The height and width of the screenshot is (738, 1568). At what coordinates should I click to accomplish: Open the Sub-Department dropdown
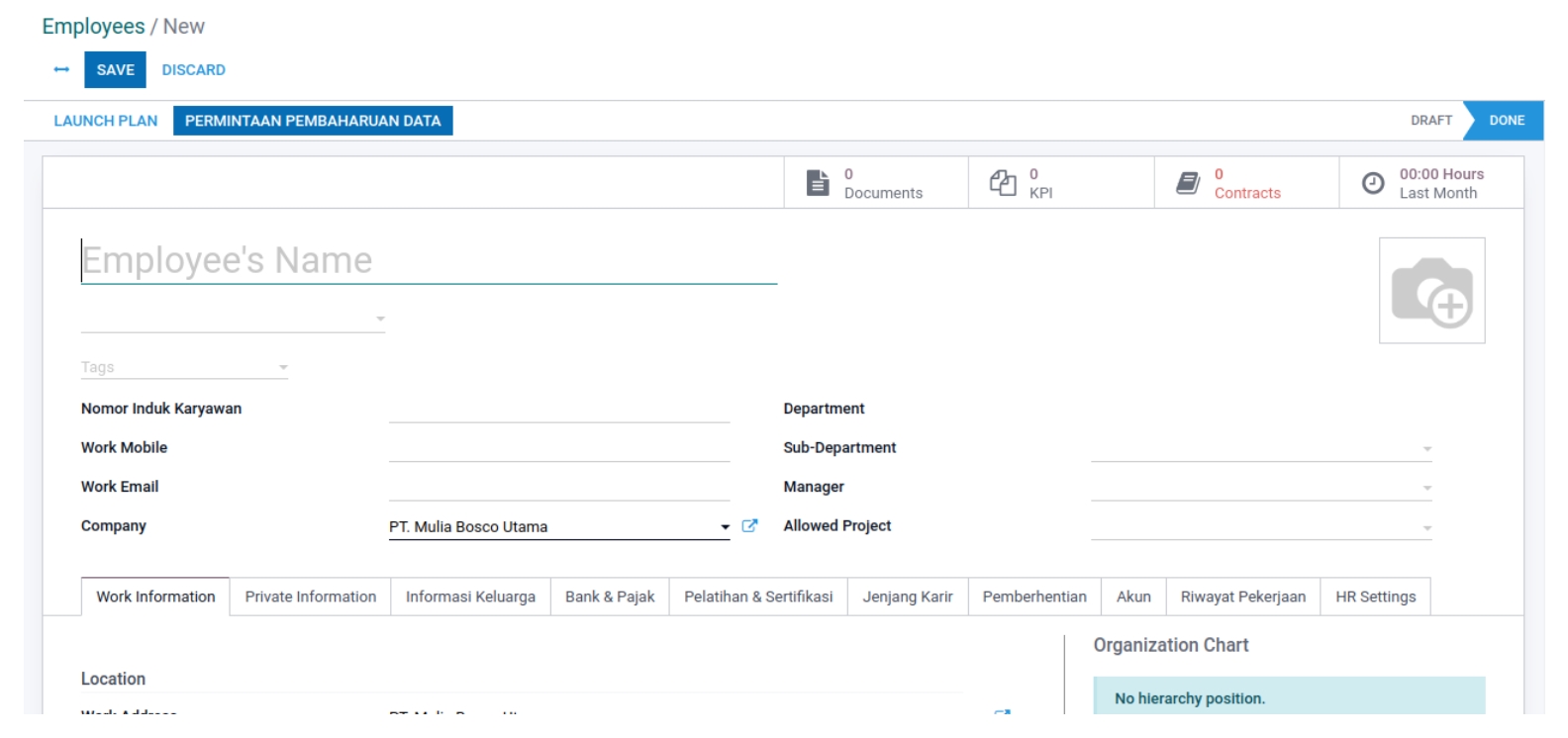click(1426, 449)
